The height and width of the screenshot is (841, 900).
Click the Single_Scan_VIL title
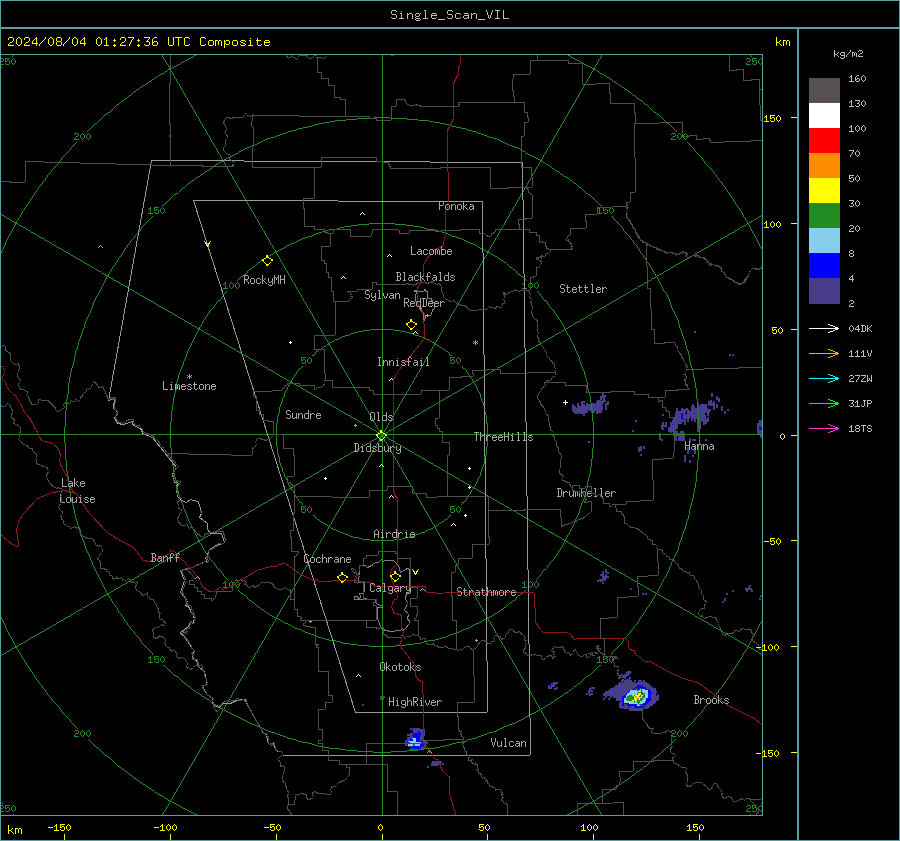(449, 15)
